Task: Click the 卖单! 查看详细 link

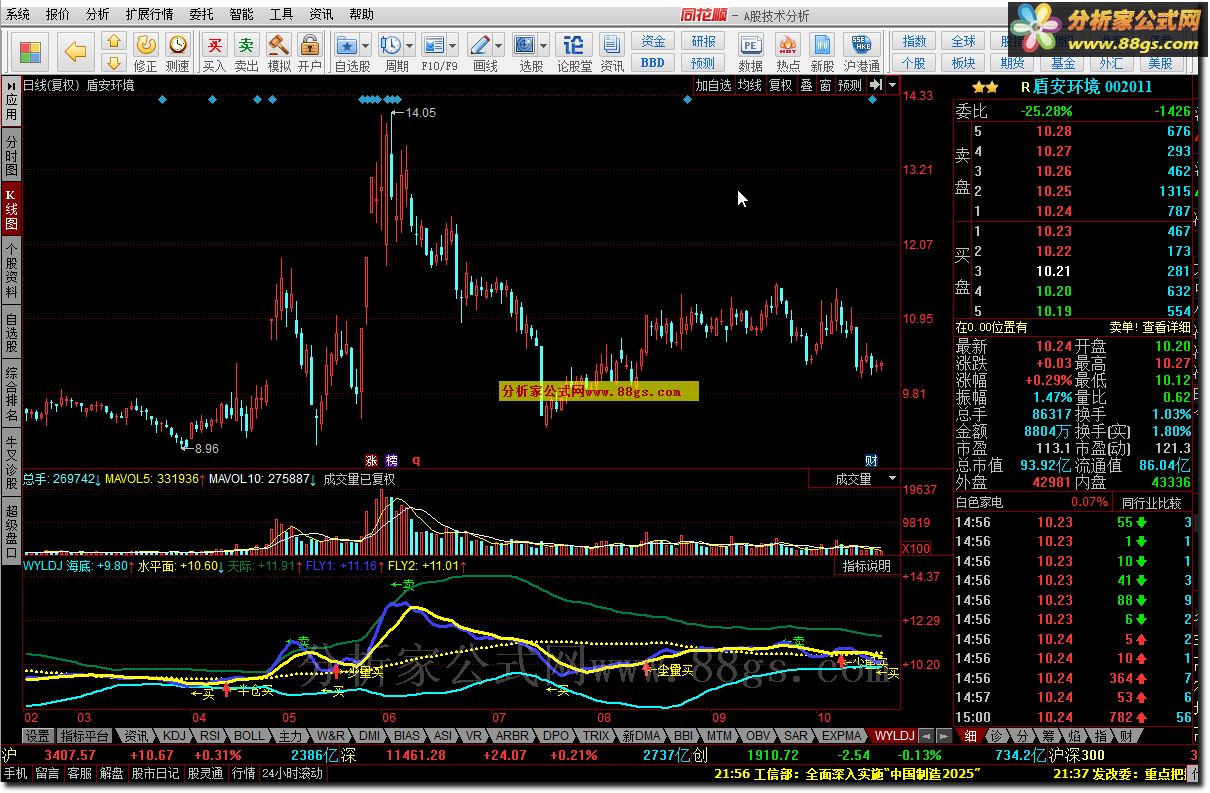Action: point(1149,327)
